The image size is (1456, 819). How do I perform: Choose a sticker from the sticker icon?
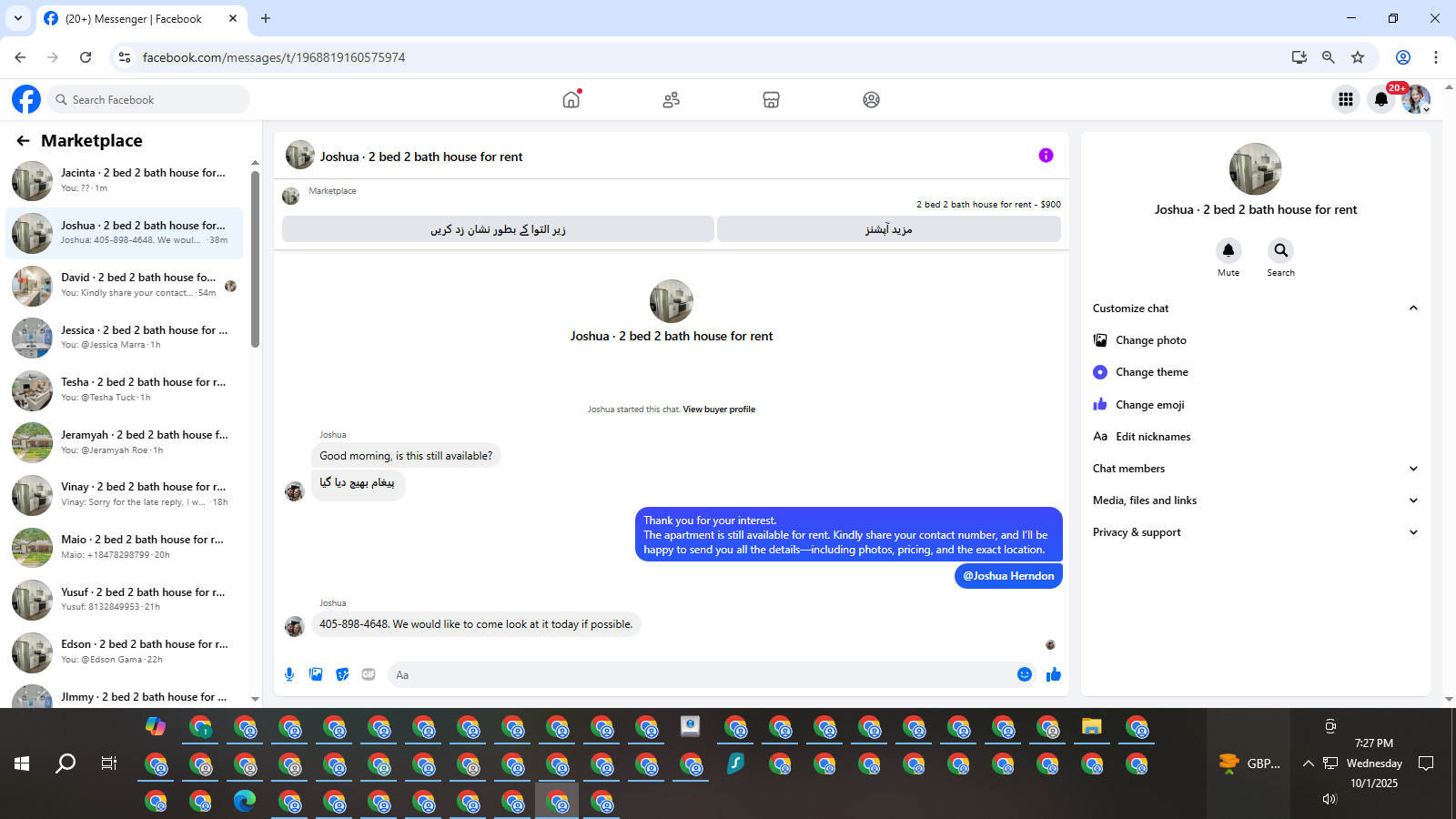342,674
